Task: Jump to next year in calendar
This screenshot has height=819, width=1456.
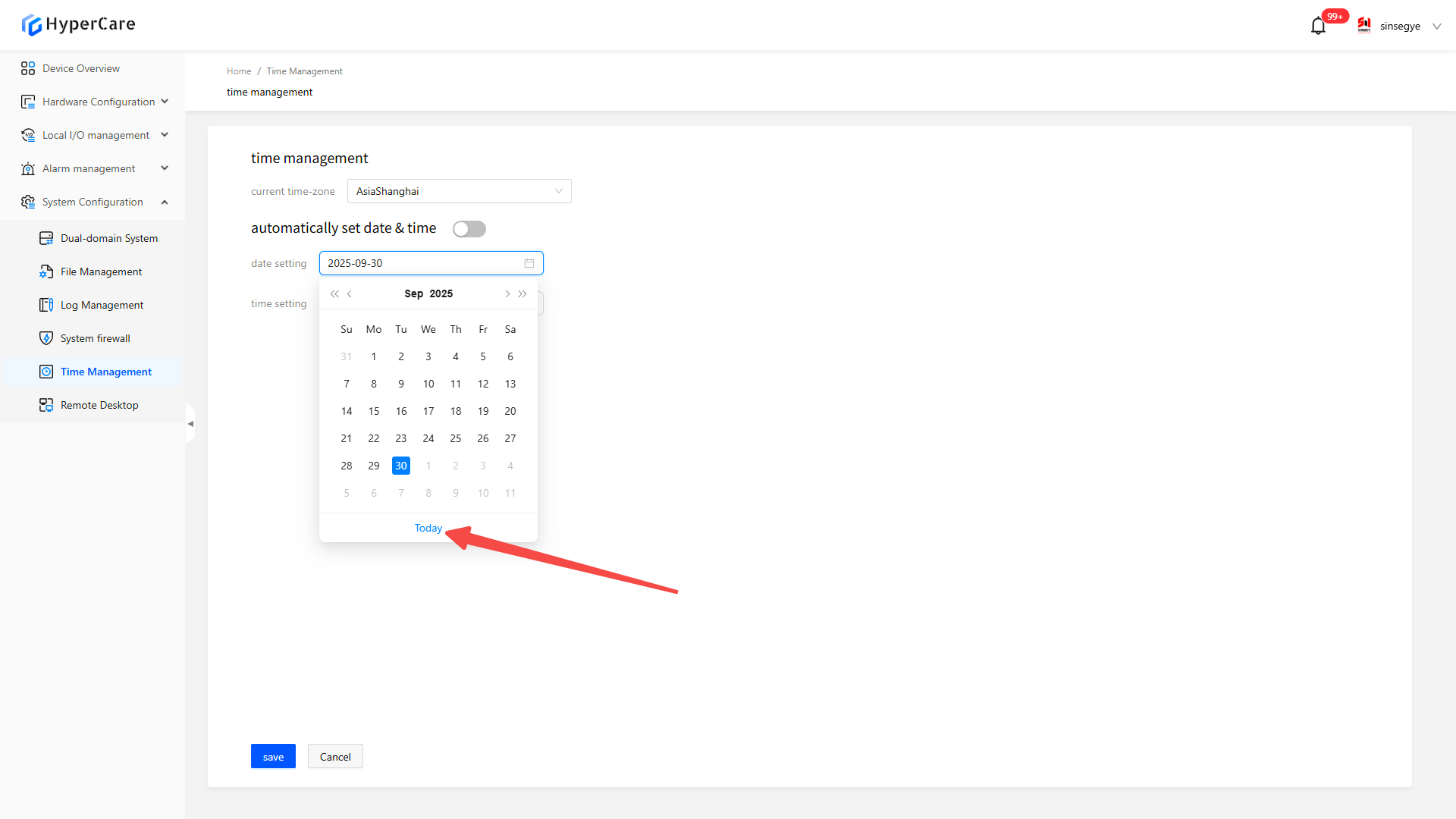Action: (x=522, y=294)
